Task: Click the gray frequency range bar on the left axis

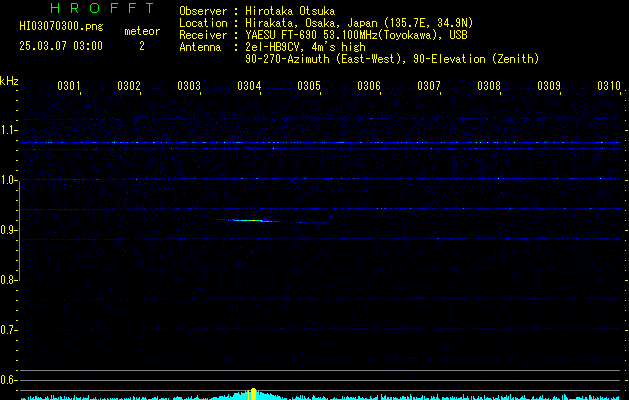Action: pyautogui.click(x=19, y=230)
